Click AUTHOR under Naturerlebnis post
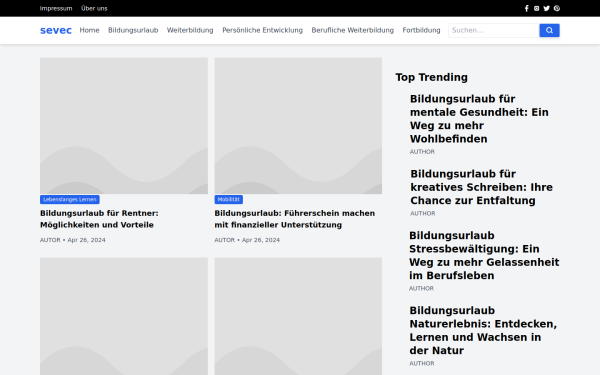The height and width of the screenshot is (375, 600). 422,364
